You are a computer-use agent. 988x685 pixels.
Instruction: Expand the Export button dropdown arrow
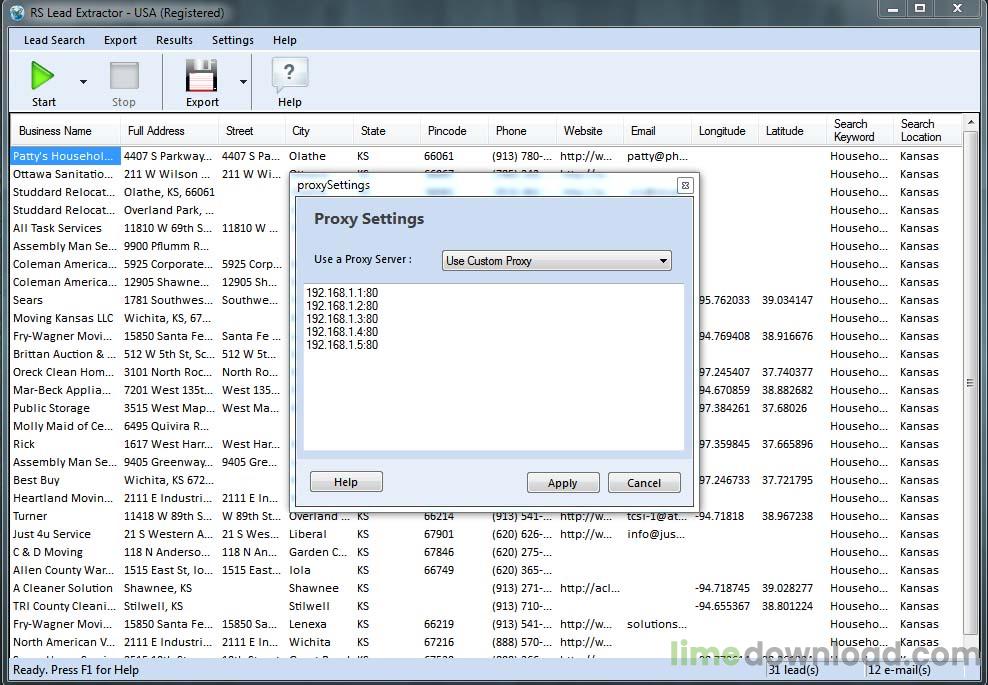243,82
